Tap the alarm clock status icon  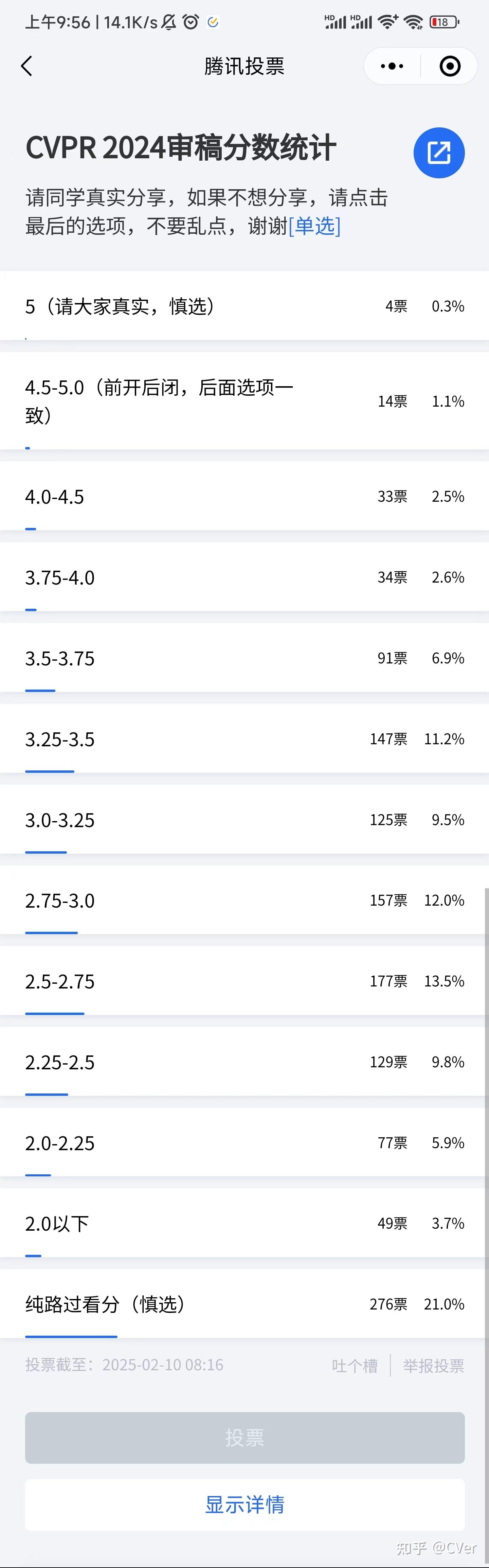click(x=191, y=22)
